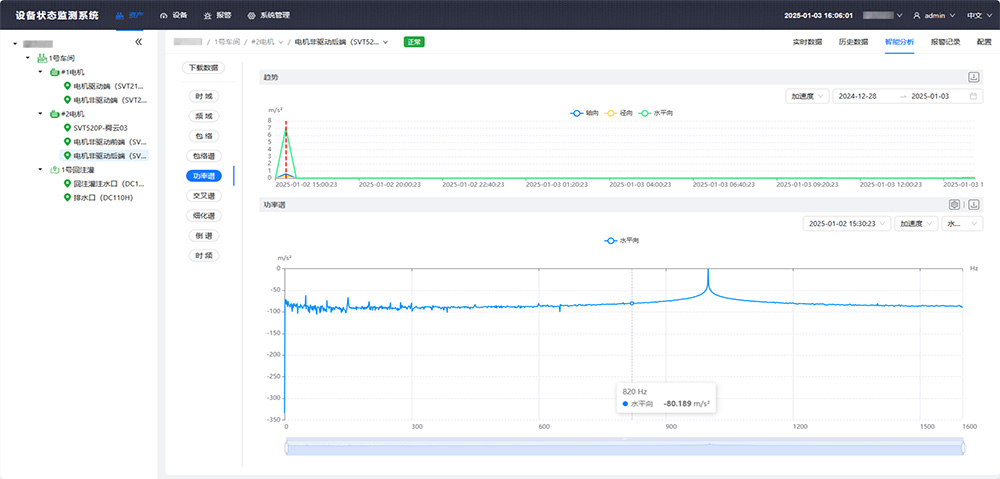Click the 1号车间 breadcrumb link
The width and height of the screenshot is (1000, 479).
(227, 42)
